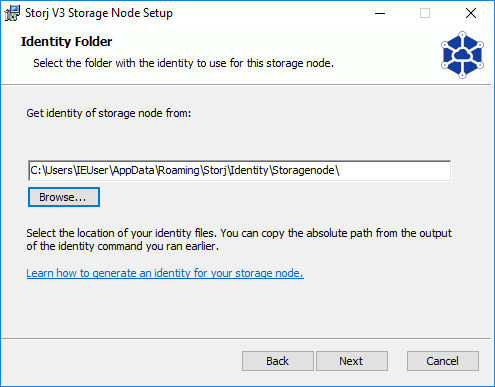Click the C:\Users portion of the identity path
Image resolution: width=495 pixels, height=387 pixels.
coord(52,170)
